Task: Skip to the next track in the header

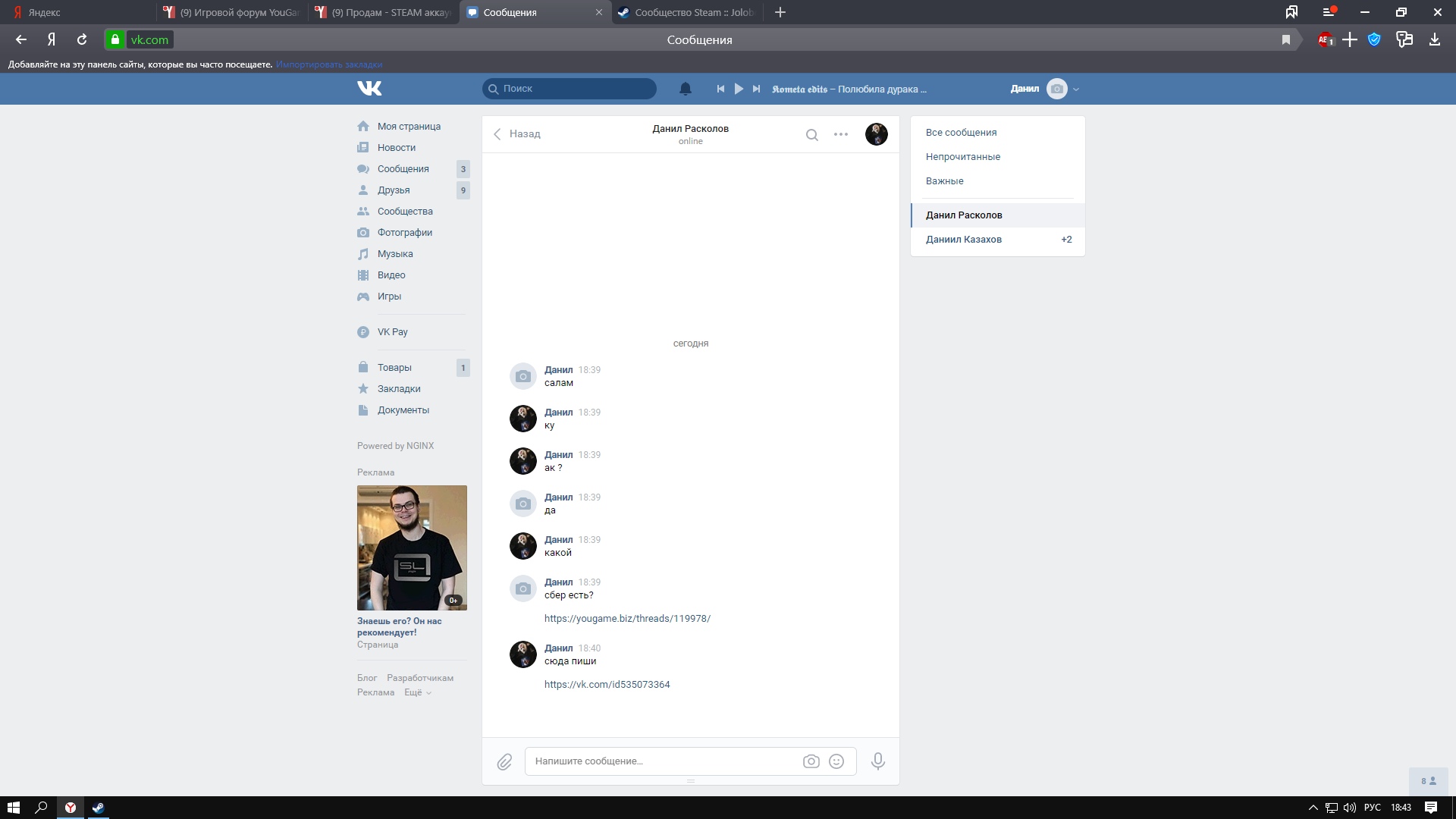Action: point(756,89)
